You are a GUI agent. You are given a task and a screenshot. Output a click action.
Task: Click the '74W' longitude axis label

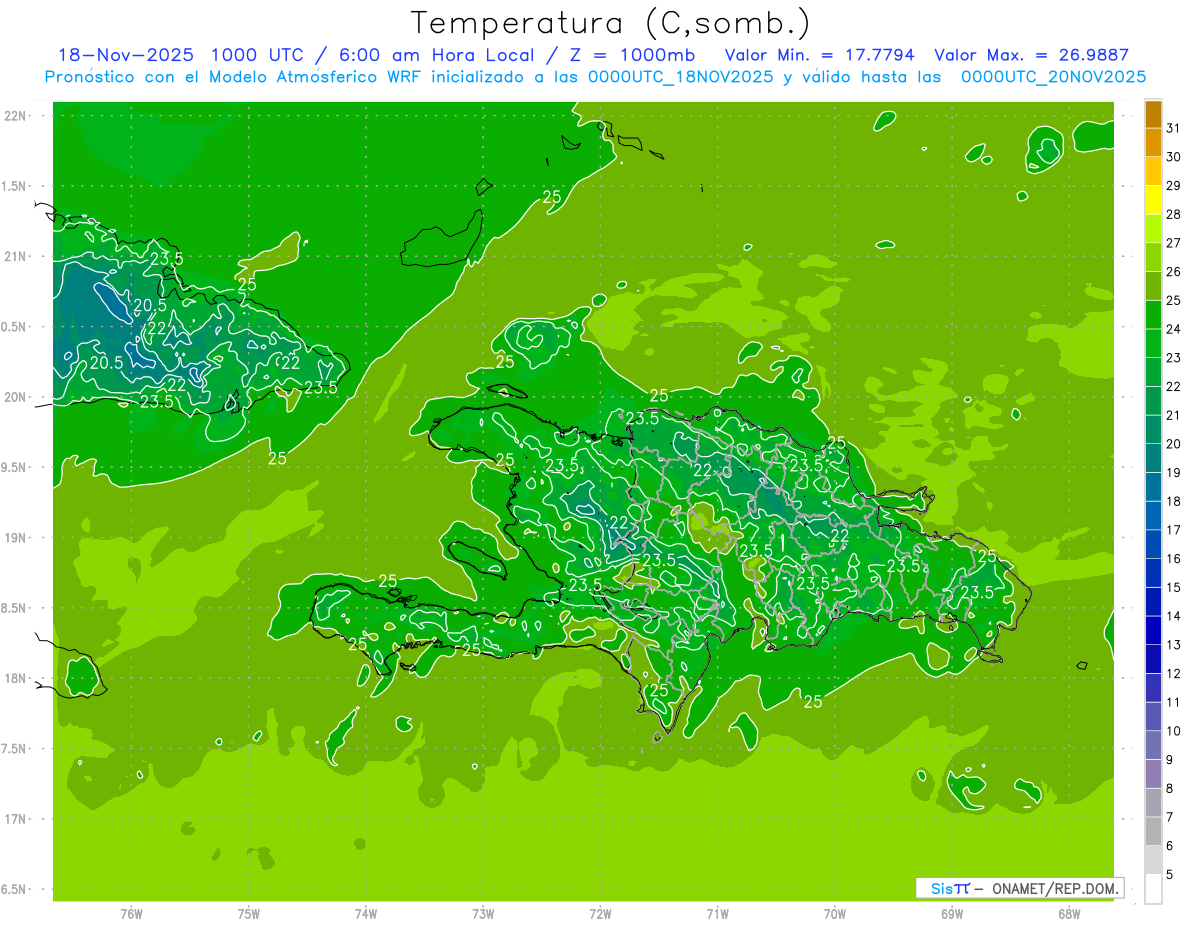[366, 913]
